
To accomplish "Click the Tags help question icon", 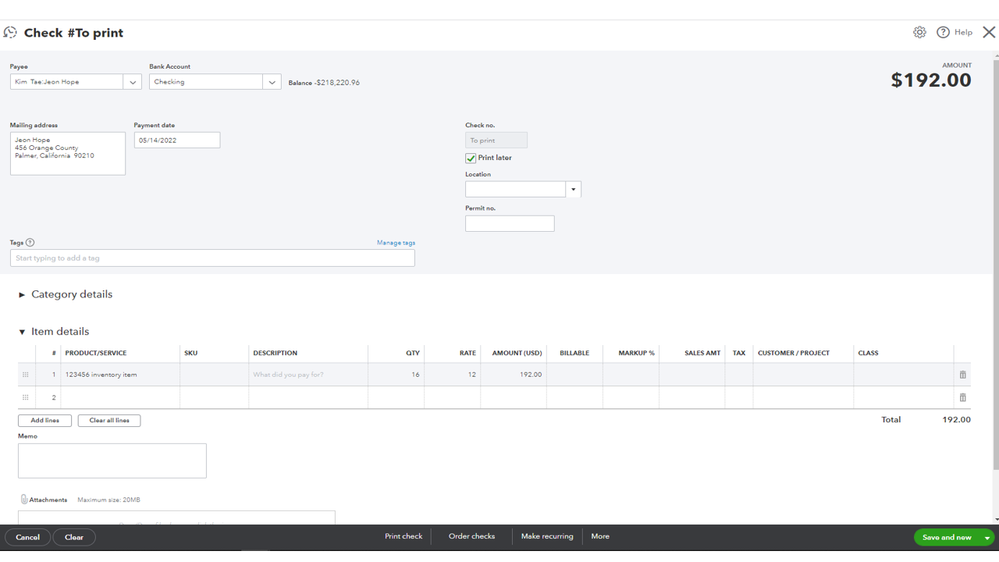I will click(x=30, y=242).
